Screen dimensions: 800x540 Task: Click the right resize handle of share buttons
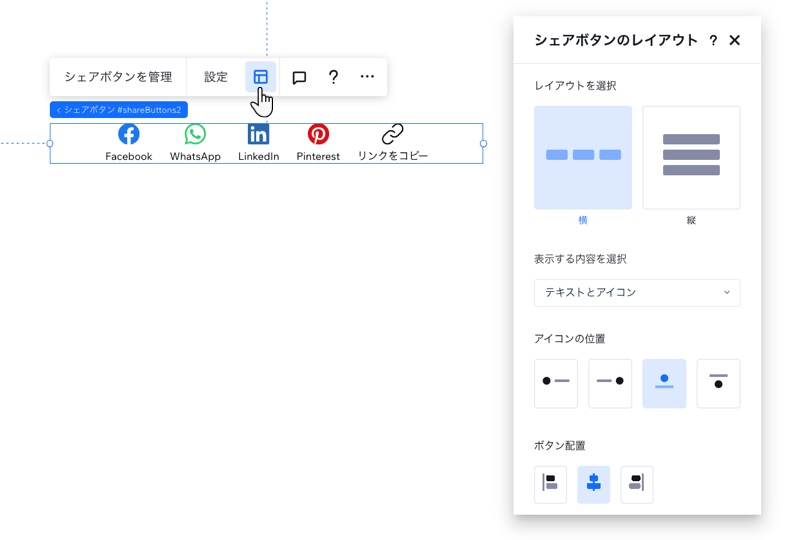(483, 143)
